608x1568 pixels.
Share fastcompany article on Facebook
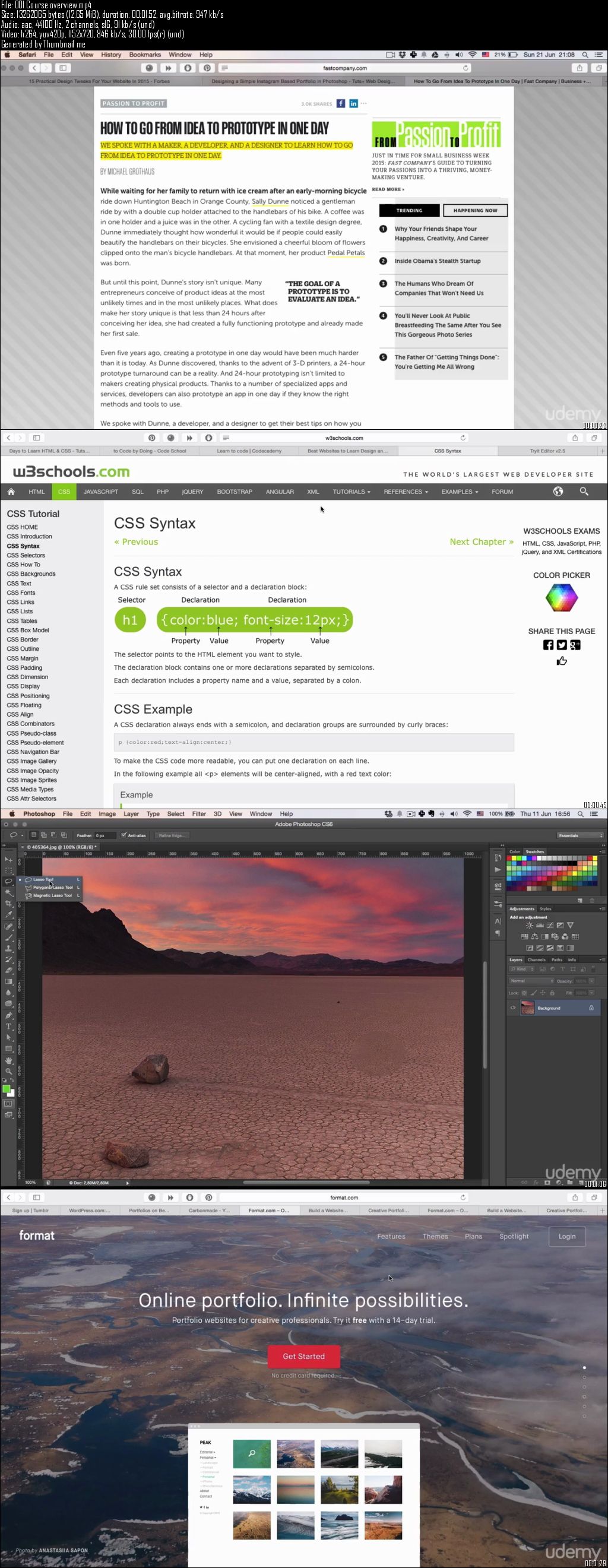[x=341, y=103]
